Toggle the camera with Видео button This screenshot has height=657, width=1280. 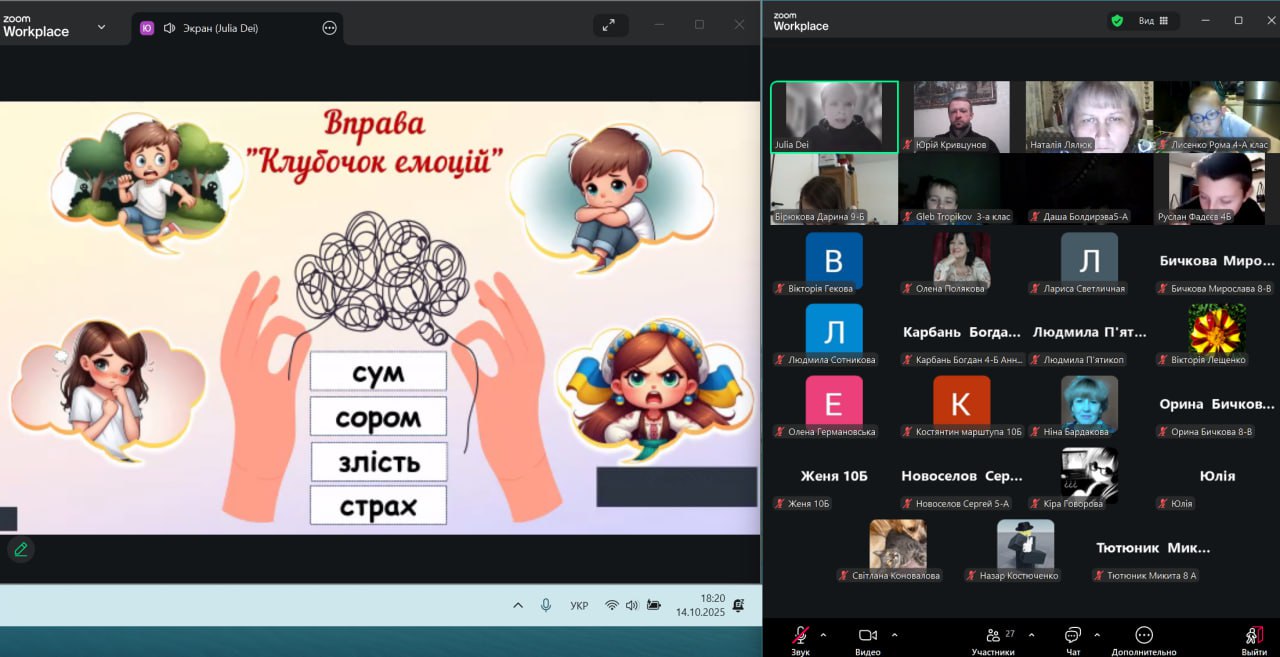pos(867,636)
